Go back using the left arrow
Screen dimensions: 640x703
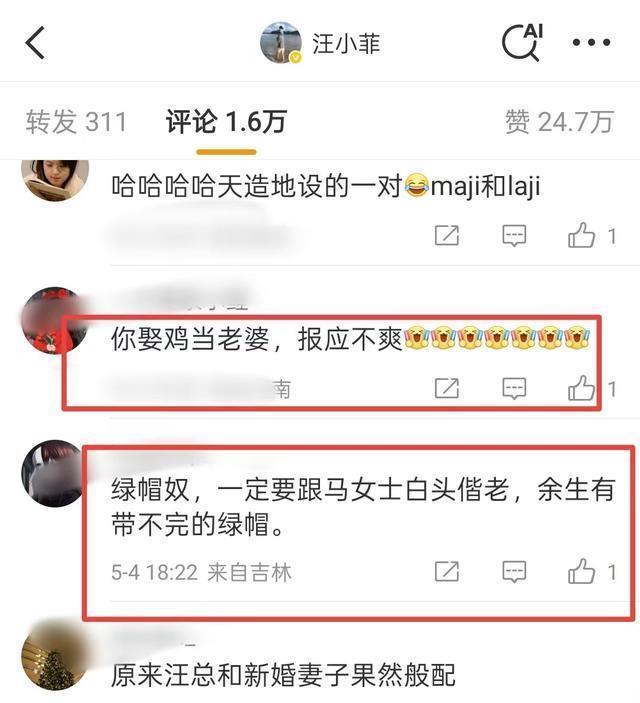point(35,43)
